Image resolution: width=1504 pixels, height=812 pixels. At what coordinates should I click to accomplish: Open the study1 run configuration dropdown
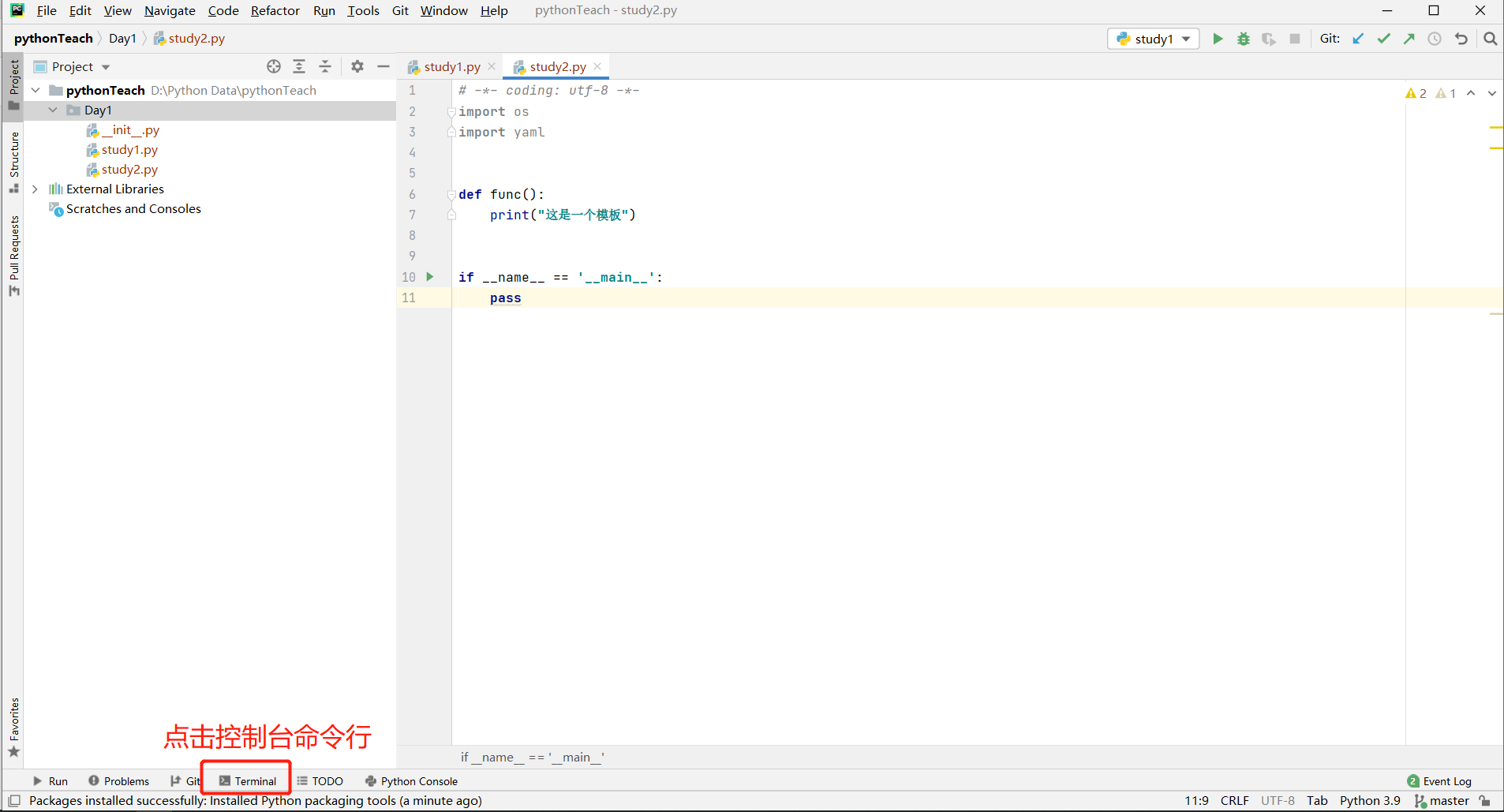[1154, 39]
